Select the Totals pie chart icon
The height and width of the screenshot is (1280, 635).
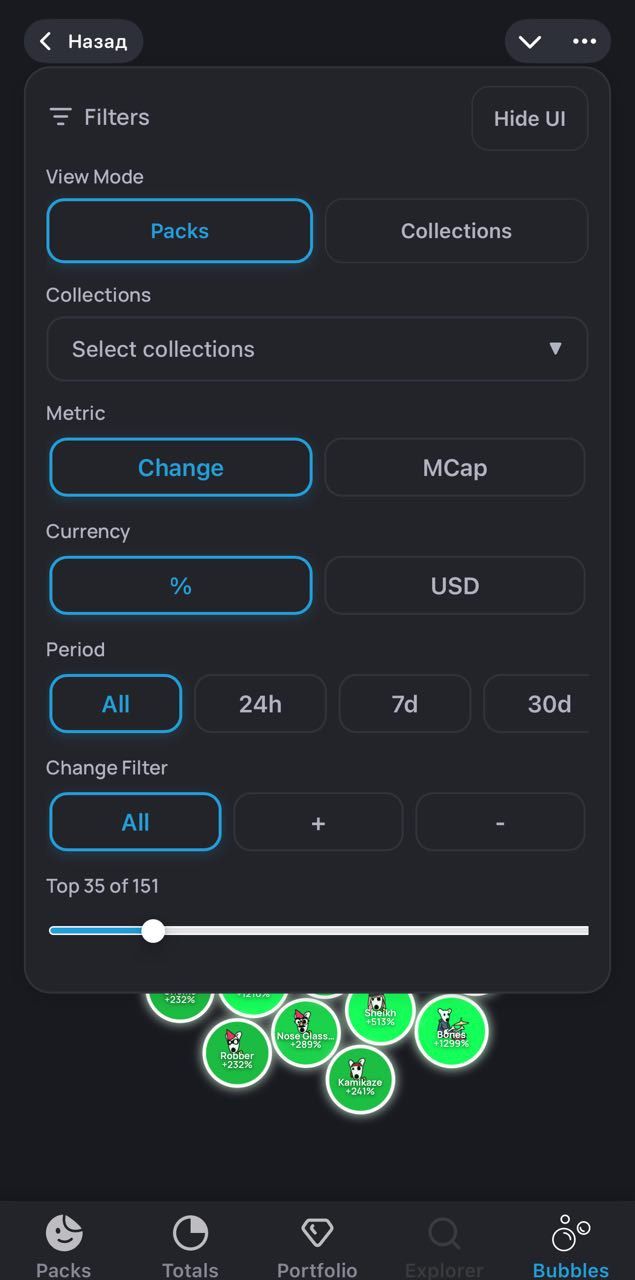click(190, 1232)
